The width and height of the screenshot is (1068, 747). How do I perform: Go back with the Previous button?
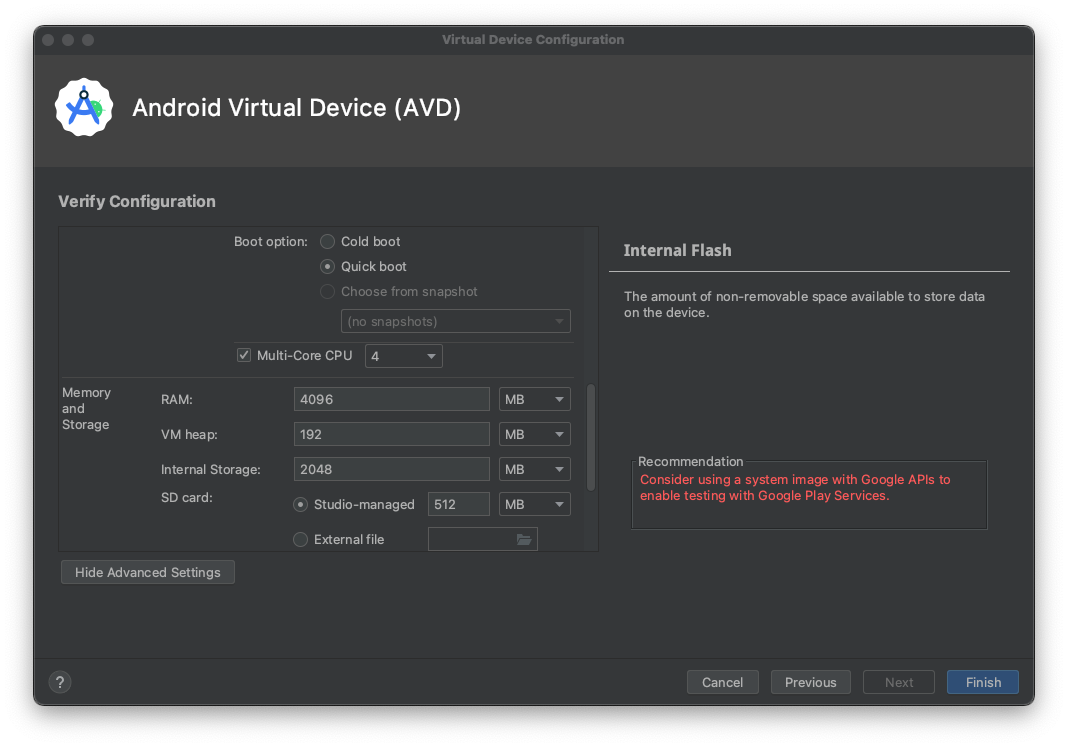click(x=811, y=682)
